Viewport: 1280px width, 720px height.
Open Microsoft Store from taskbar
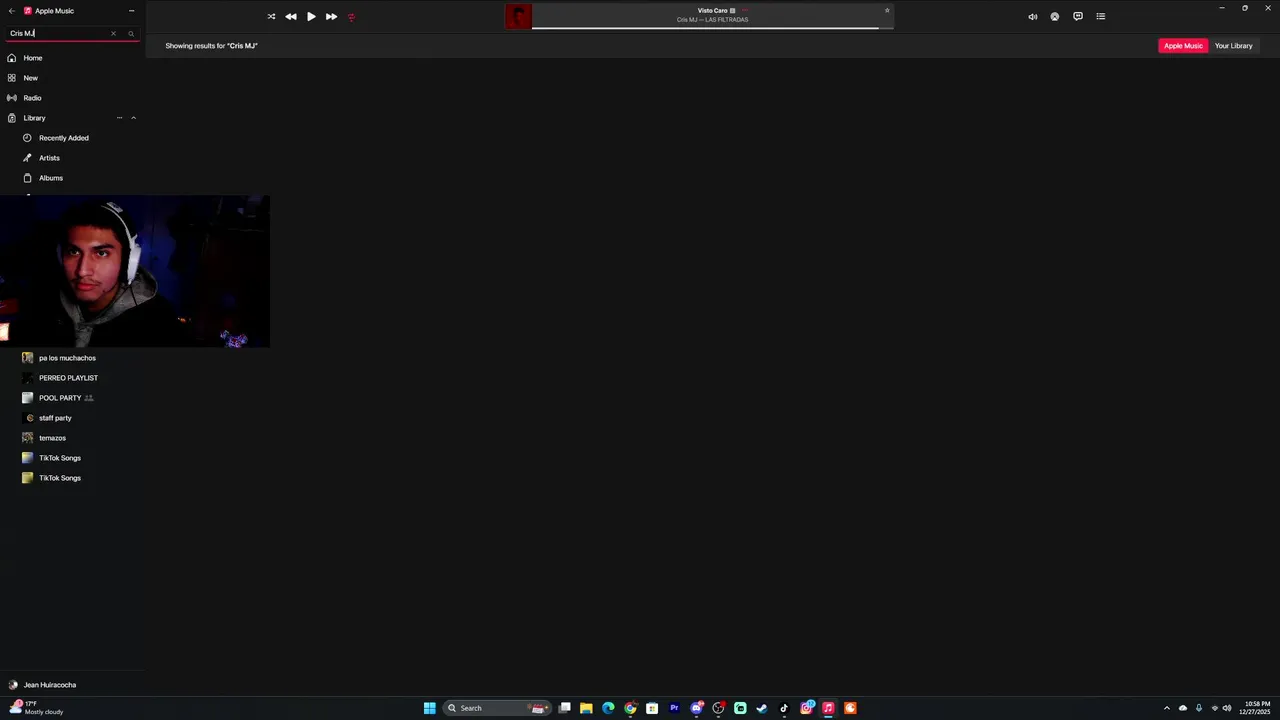[x=652, y=708]
